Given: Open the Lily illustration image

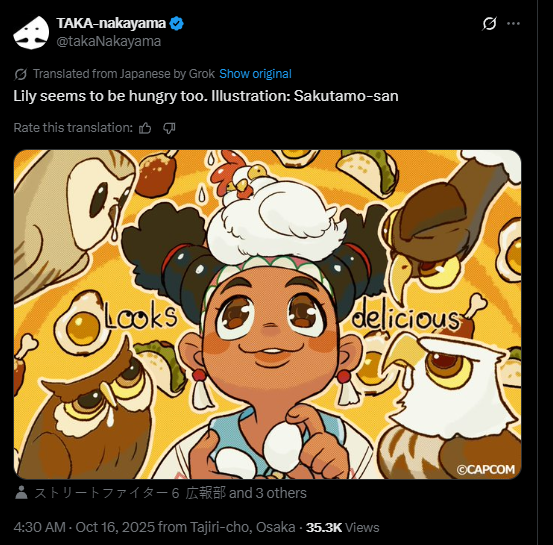Looking at the screenshot, I should [x=267, y=314].
